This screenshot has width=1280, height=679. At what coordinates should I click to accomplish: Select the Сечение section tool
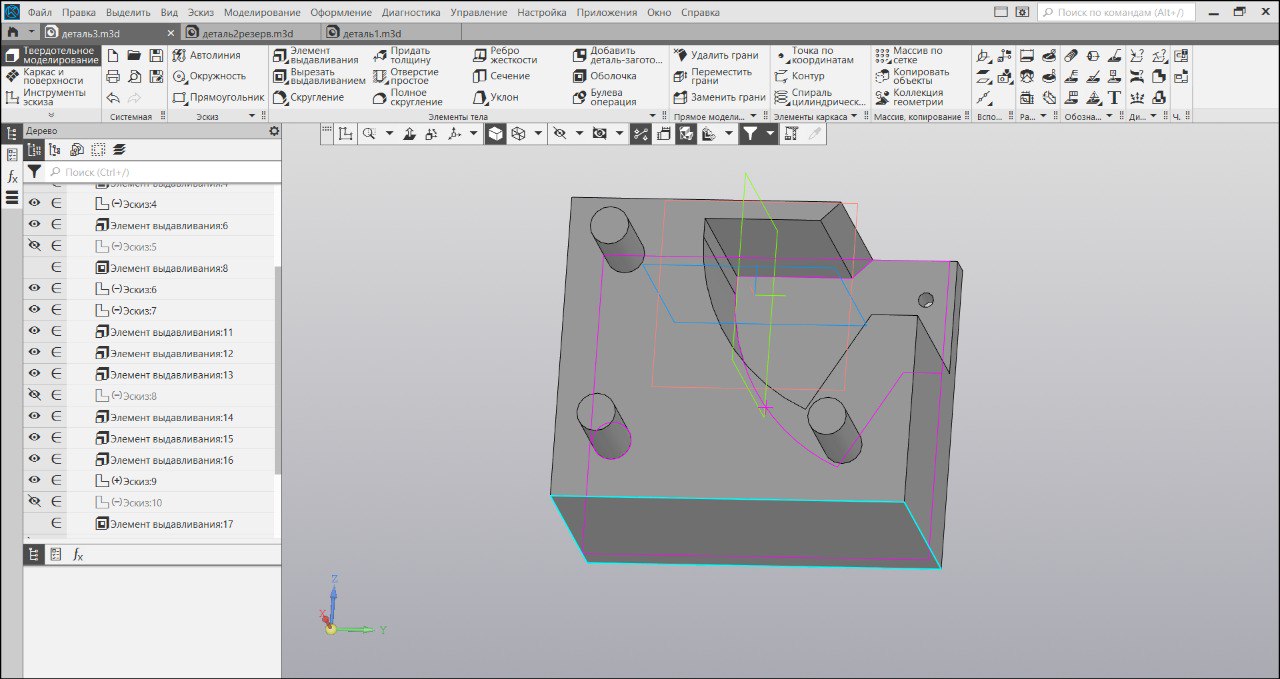click(501, 76)
